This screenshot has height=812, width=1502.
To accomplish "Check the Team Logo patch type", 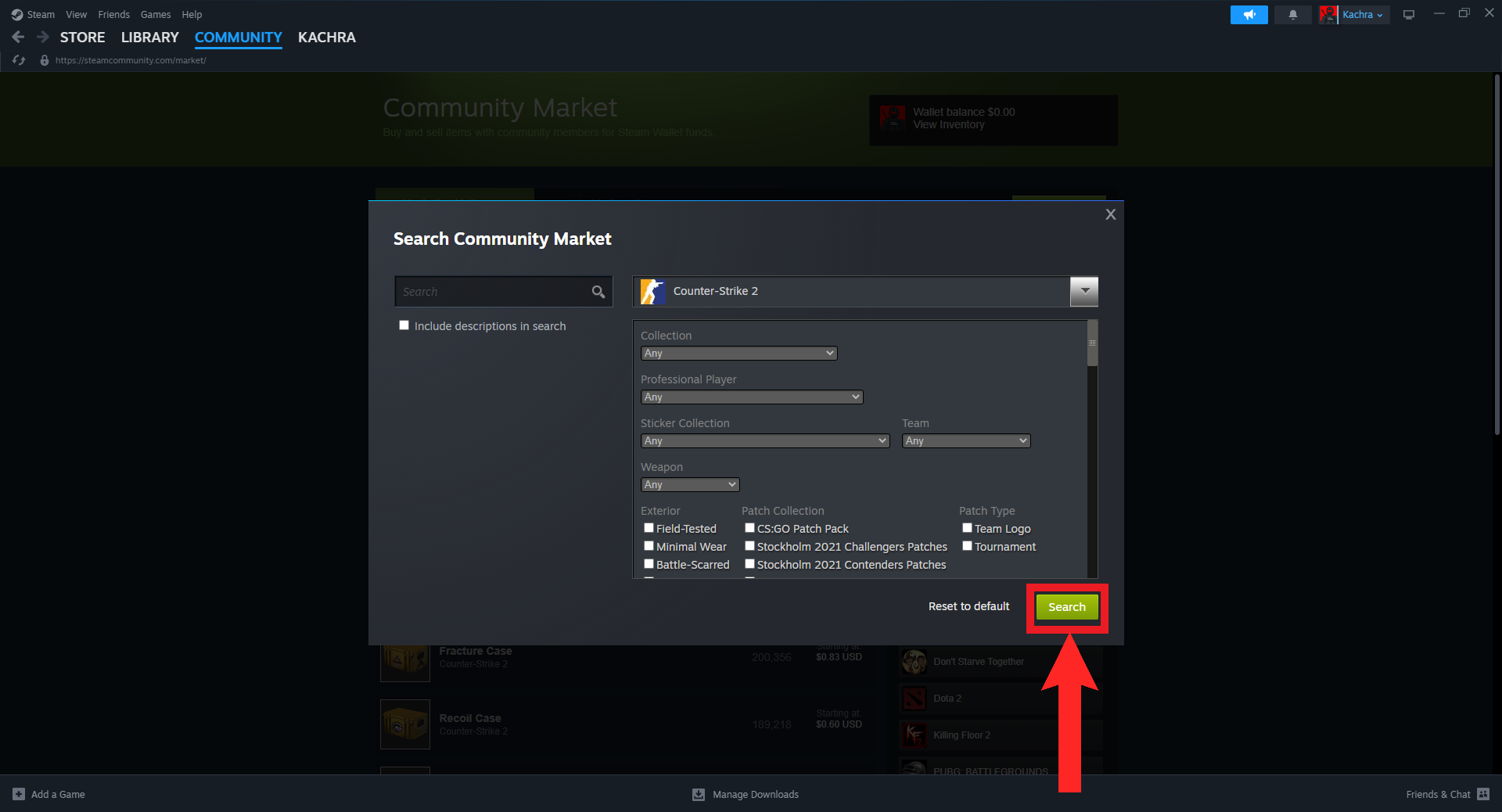I will tap(967, 528).
